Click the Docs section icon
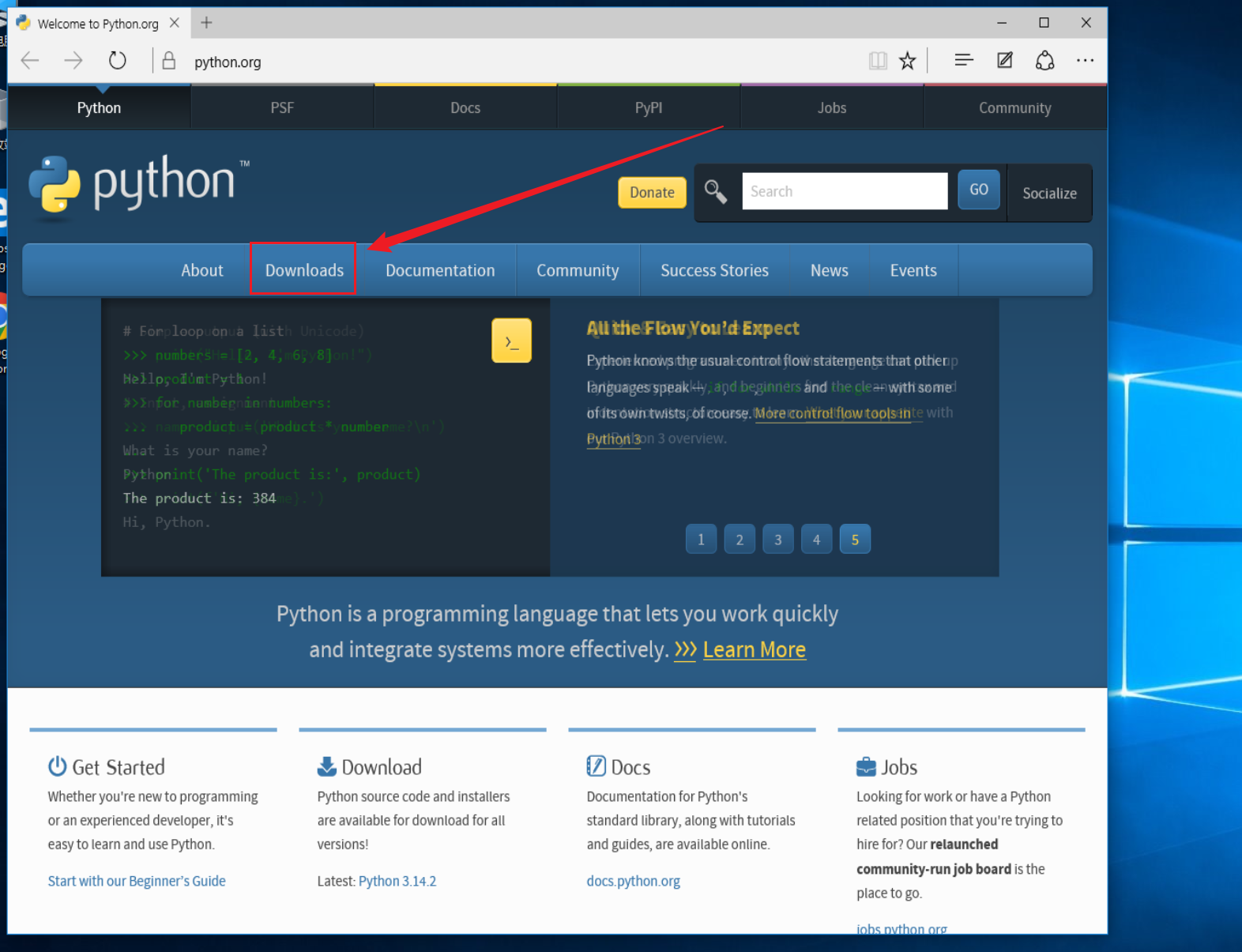This screenshot has height=952, width=1242. click(596, 766)
